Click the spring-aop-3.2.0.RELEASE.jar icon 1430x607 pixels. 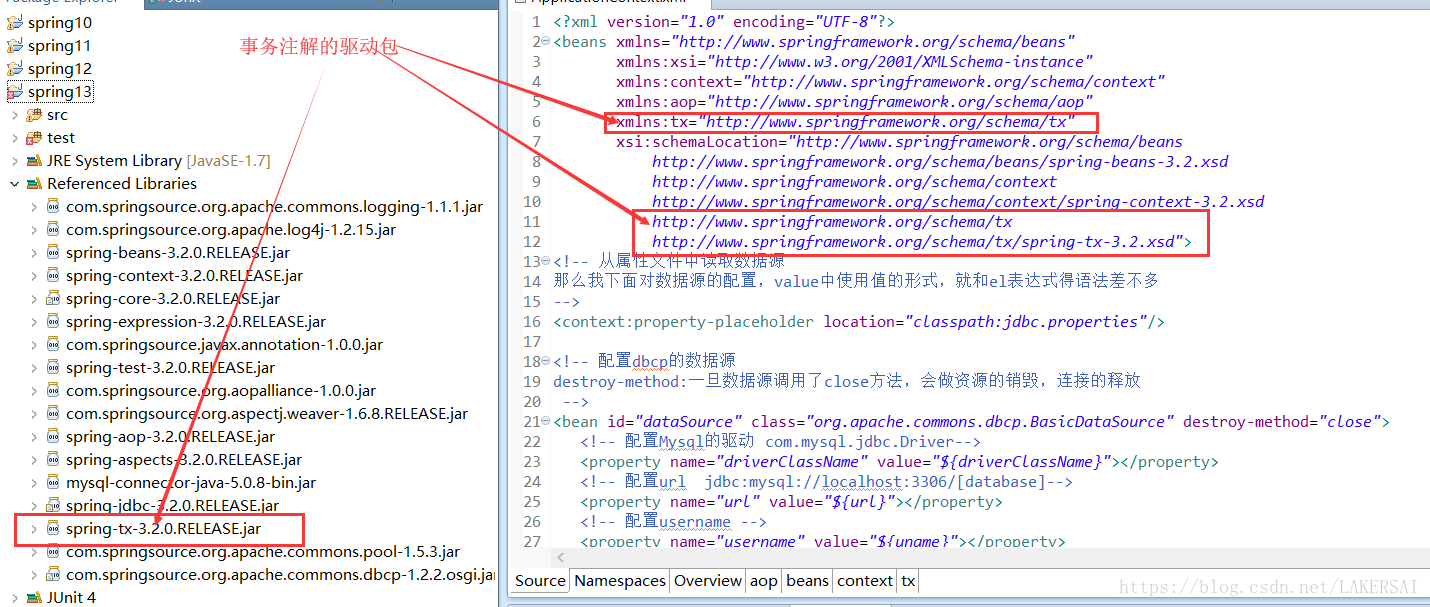53,437
